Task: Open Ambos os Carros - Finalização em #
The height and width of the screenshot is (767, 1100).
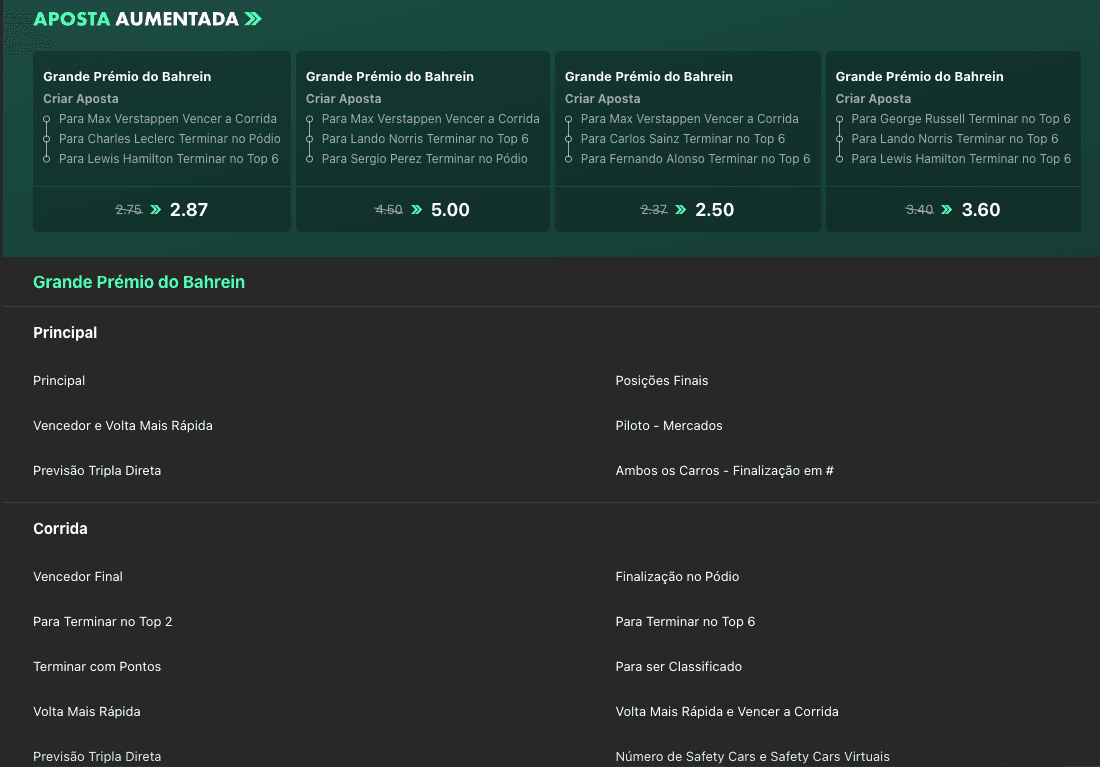Action: coord(725,470)
